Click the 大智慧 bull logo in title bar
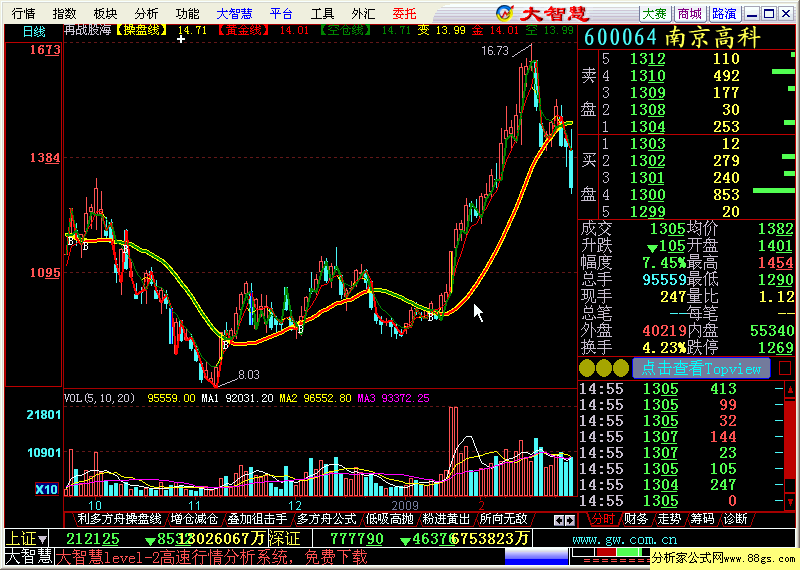 [505, 13]
